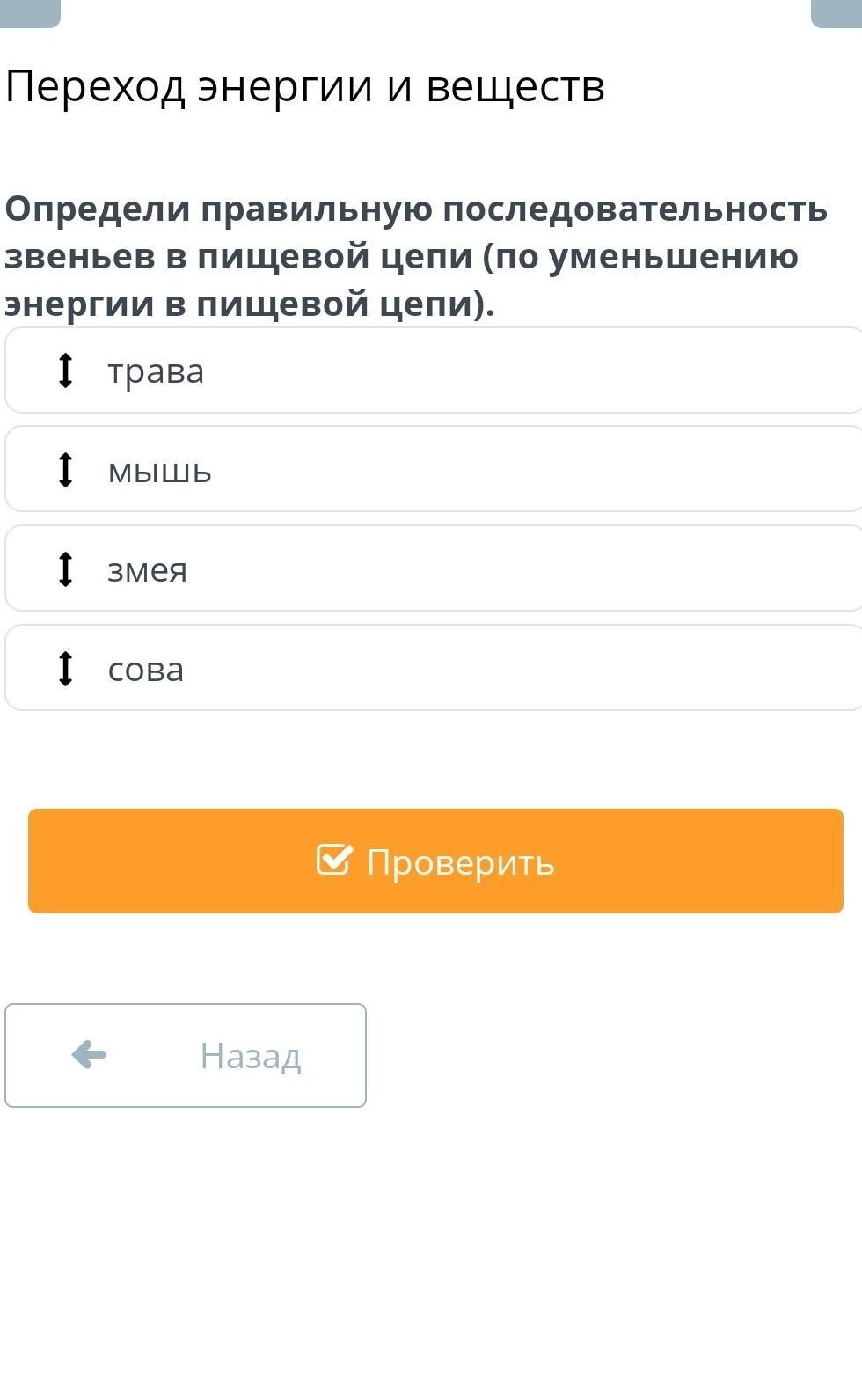This screenshot has width=862, height=1400.
Task: Select the змея answer item label
Action: (147, 570)
